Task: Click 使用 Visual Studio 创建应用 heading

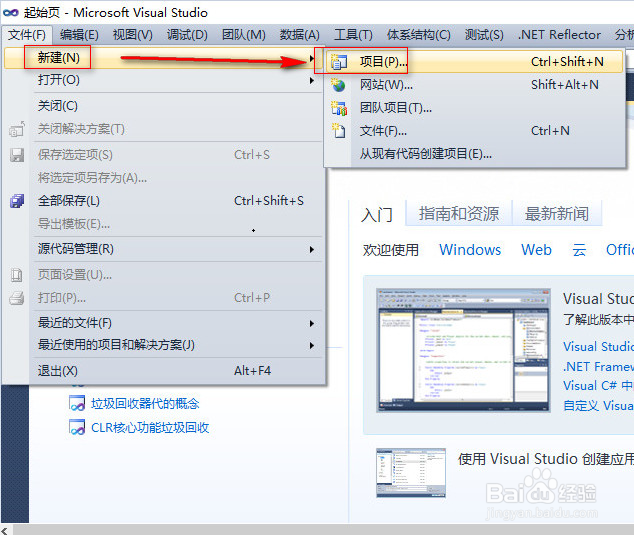Action: click(x=546, y=459)
